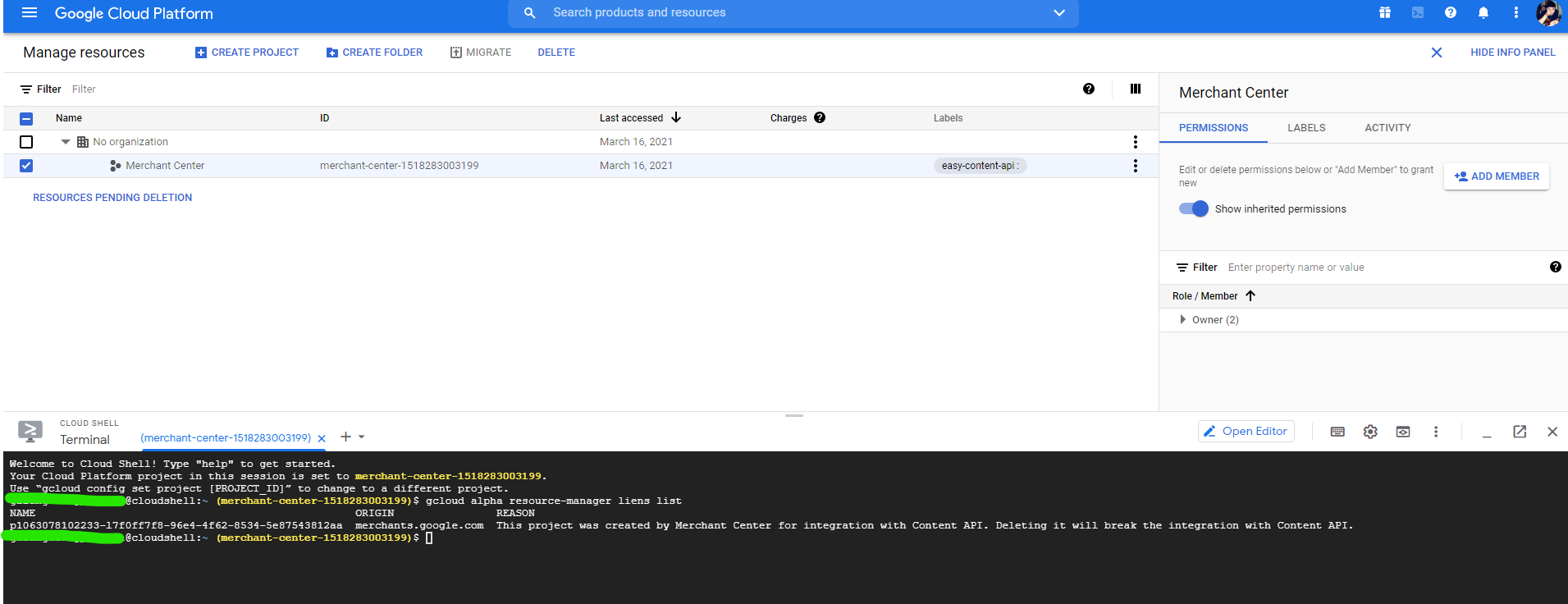Viewport: 1568px width, 604px height.
Task: Sort permissions by Role / Member
Action: [x=1214, y=296]
